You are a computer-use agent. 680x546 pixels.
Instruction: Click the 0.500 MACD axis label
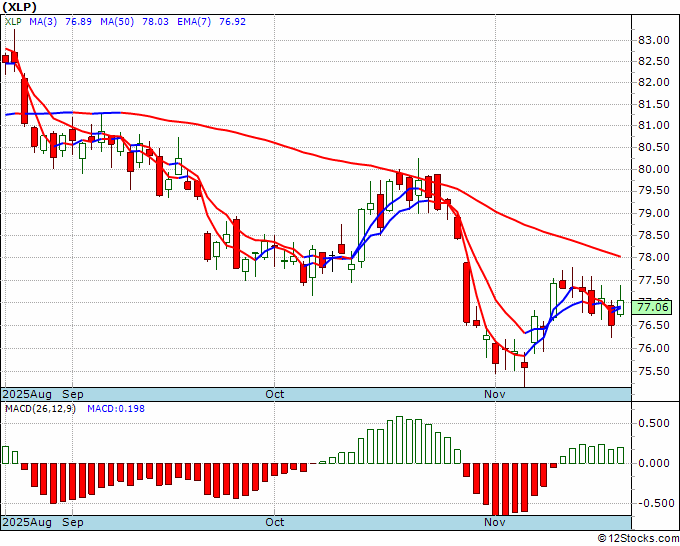[654, 423]
